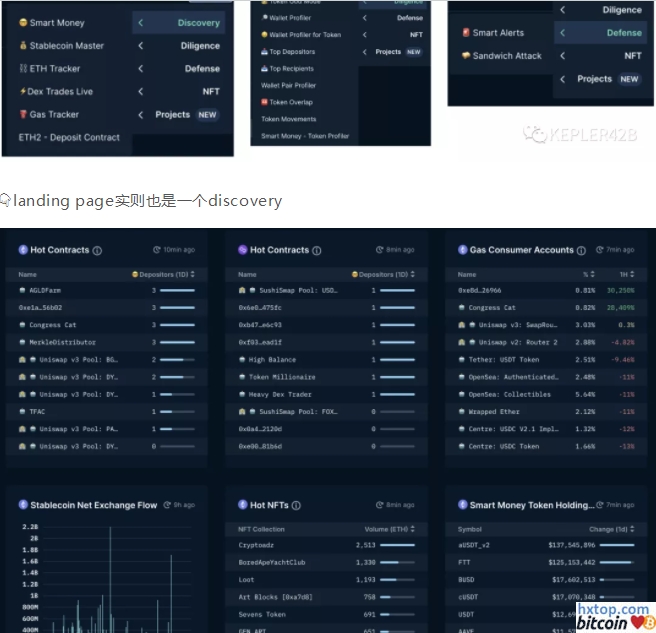This screenshot has width=656, height=633.
Task: Open info icon beside Gas Consumer Accounts
Action: pos(582,251)
